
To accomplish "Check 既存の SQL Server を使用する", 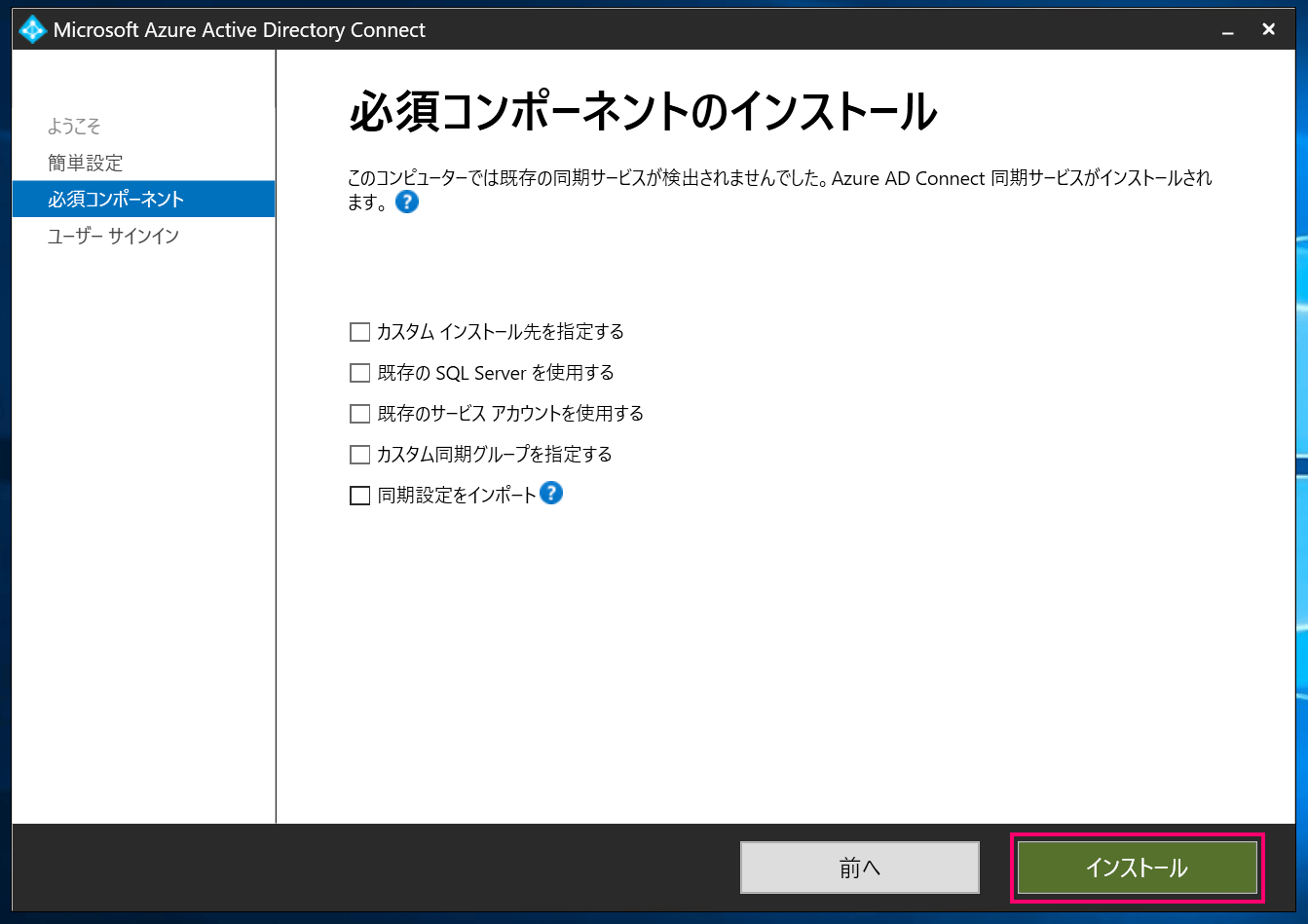I will (359, 373).
